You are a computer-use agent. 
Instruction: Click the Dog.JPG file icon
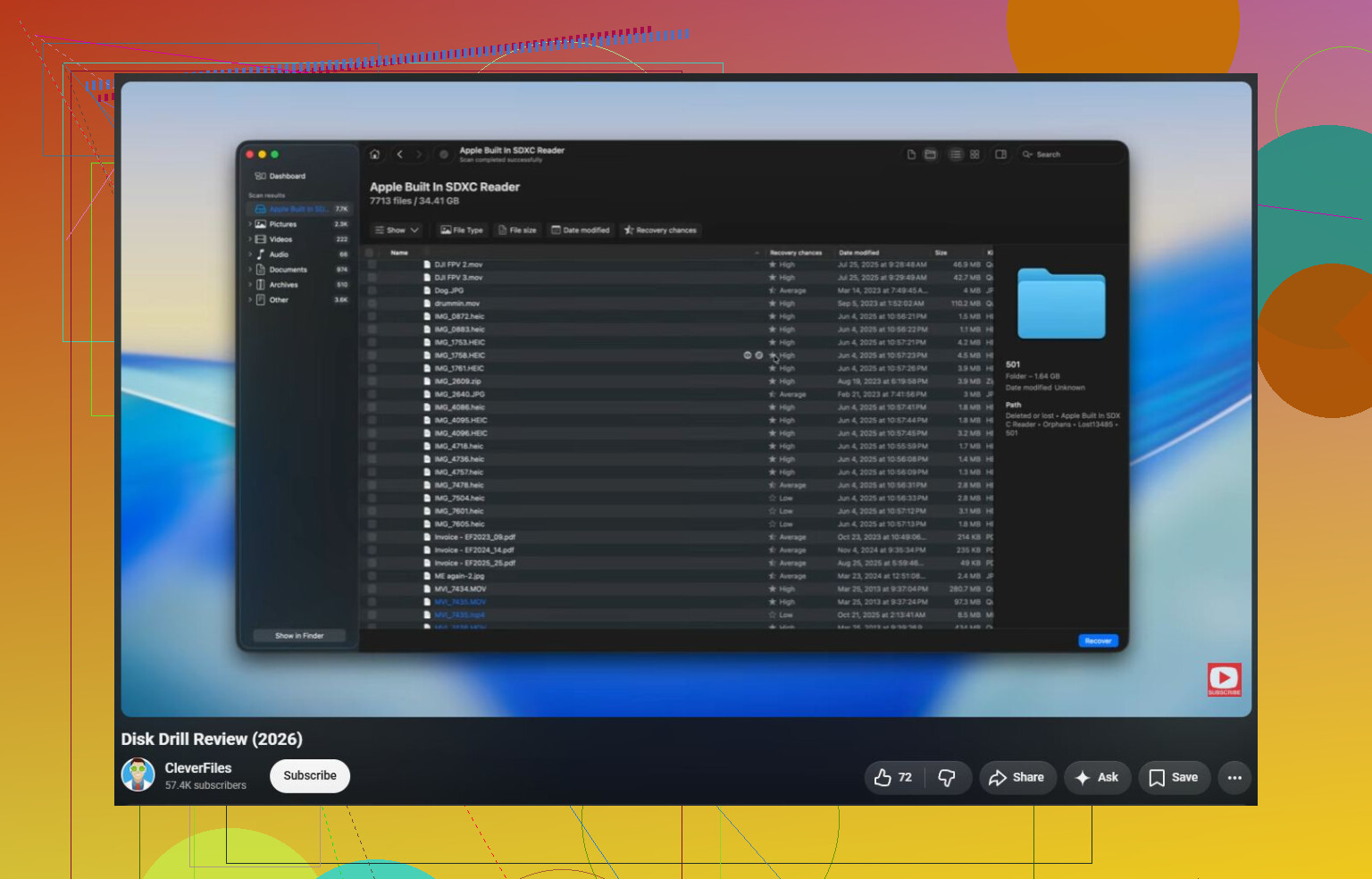(427, 290)
